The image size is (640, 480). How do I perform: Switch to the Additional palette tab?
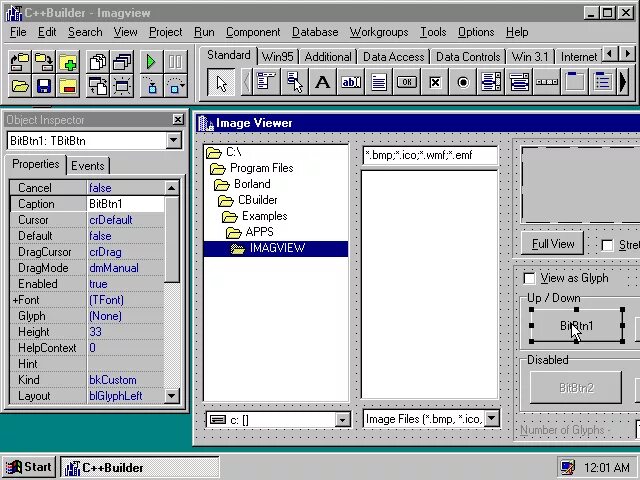(x=328, y=57)
